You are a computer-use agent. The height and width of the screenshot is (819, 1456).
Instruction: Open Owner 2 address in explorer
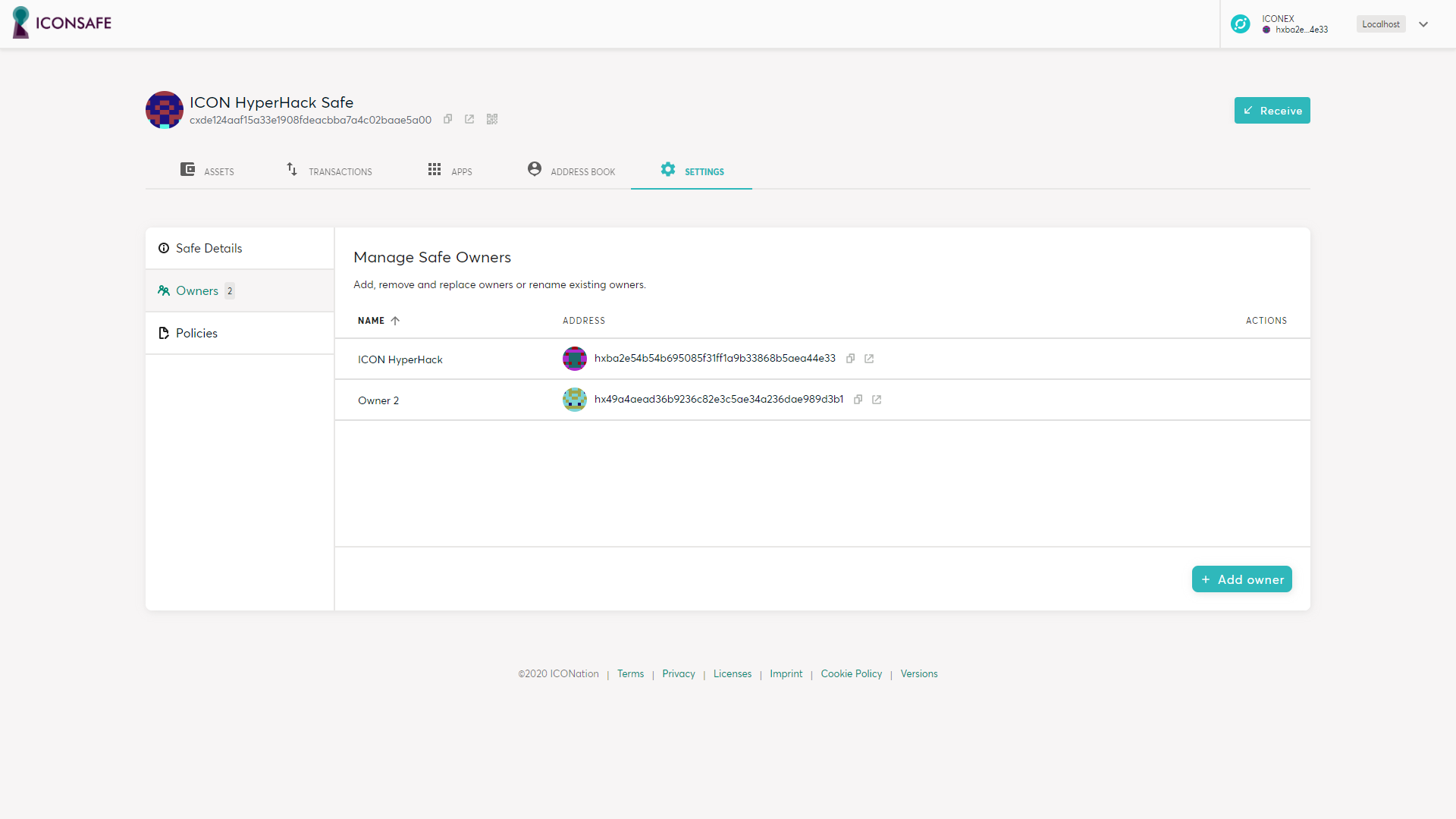pos(877,400)
